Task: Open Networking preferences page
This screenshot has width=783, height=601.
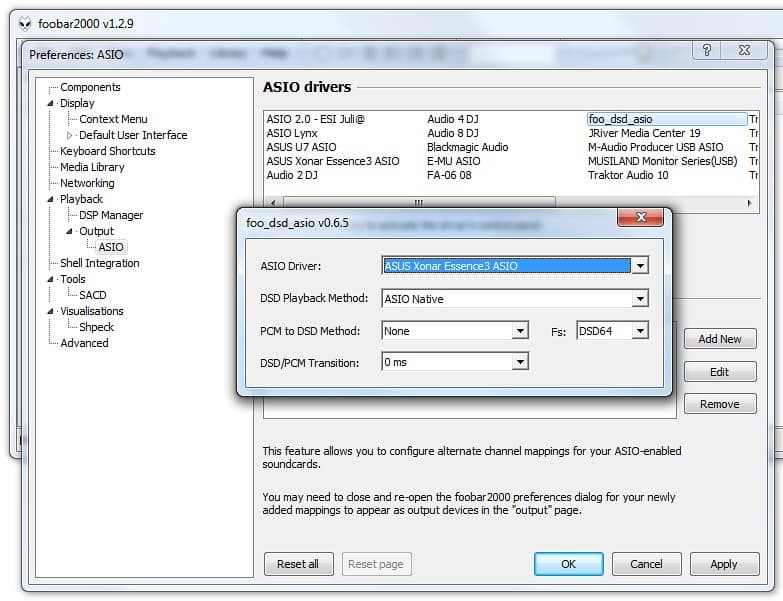Action: (x=87, y=183)
